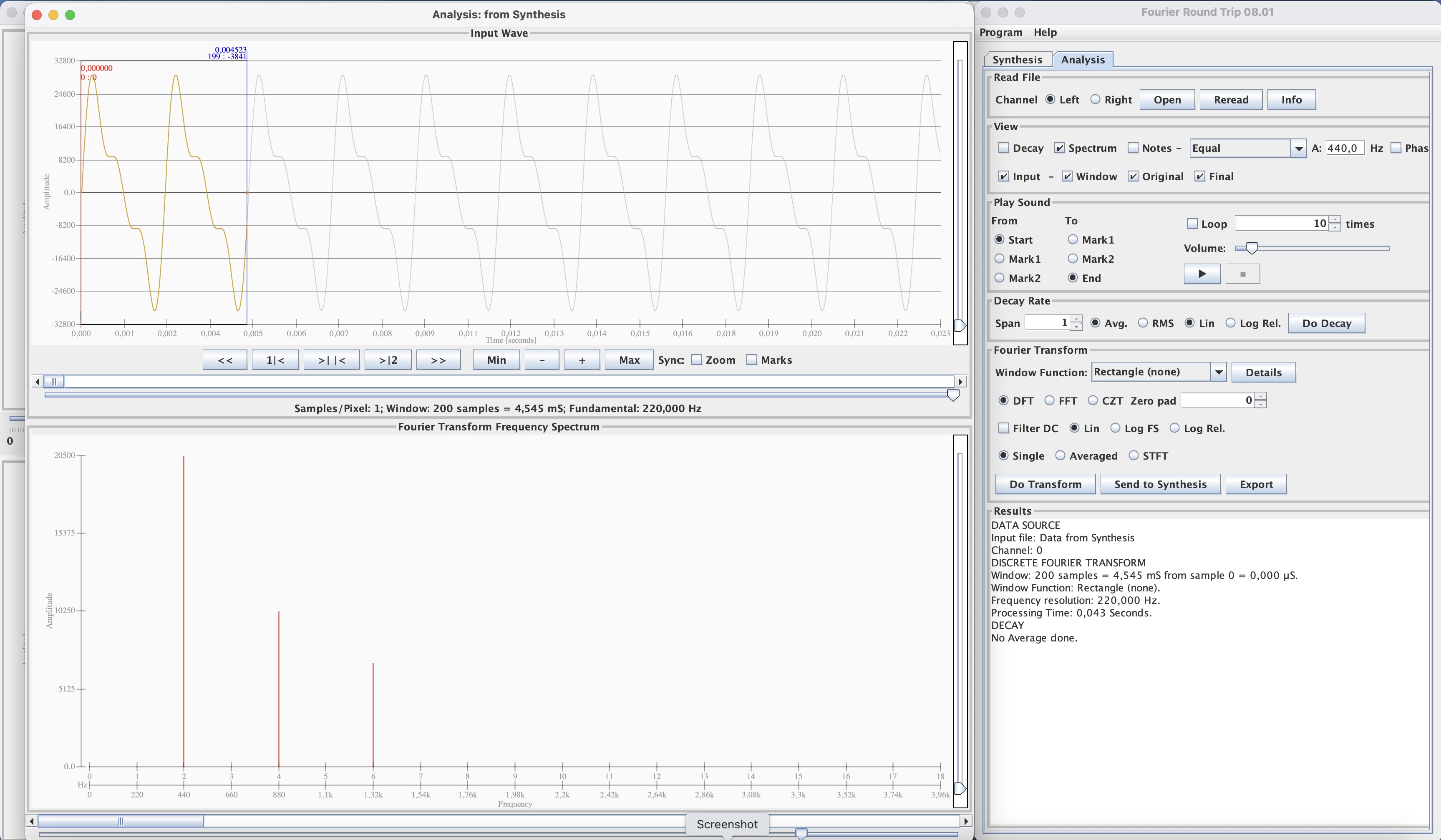Click the >|2 marker button
The height and width of the screenshot is (840, 1441).
(388, 360)
